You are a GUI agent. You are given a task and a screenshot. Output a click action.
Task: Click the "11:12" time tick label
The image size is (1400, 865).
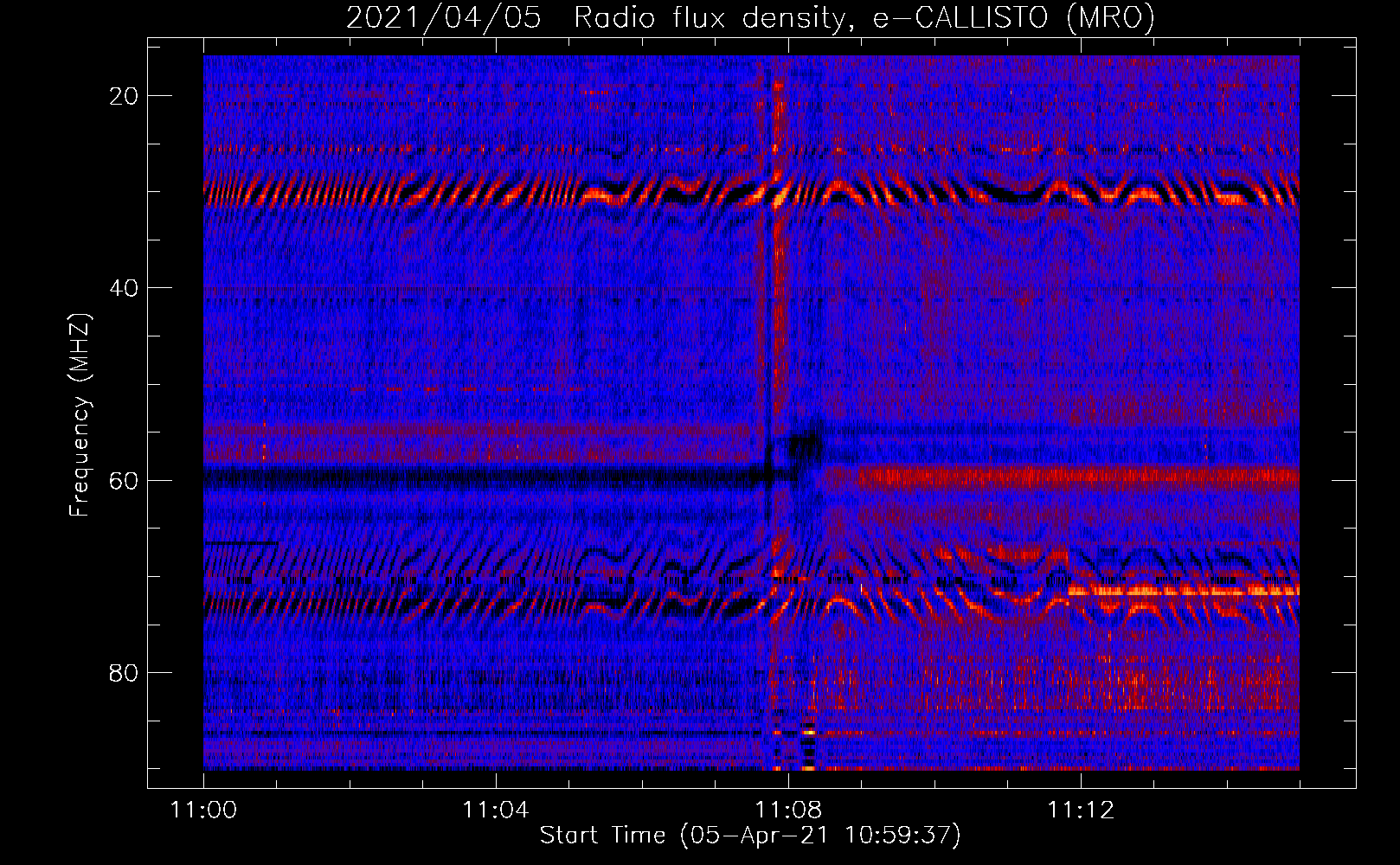click(x=1080, y=811)
